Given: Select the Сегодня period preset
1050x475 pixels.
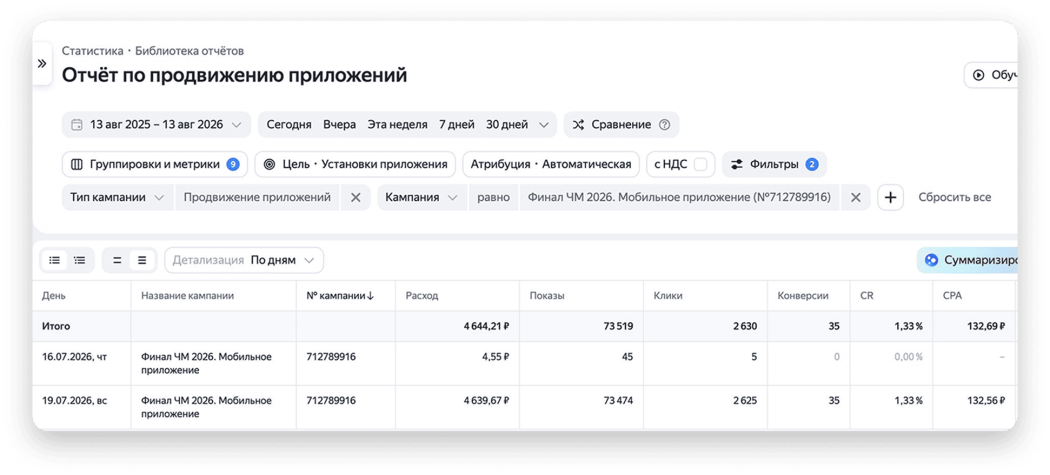Looking at the screenshot, I should (289, 125).
